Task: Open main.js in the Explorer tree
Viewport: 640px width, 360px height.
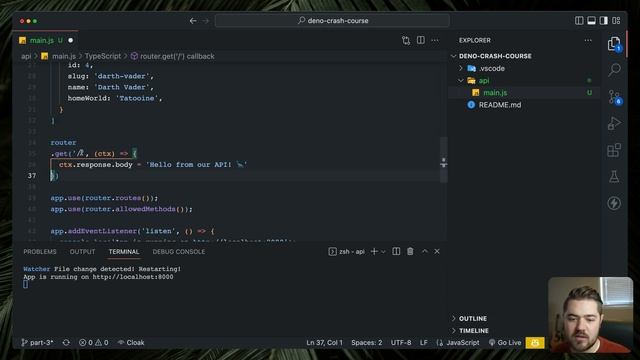Action: [x=495, y=93]
